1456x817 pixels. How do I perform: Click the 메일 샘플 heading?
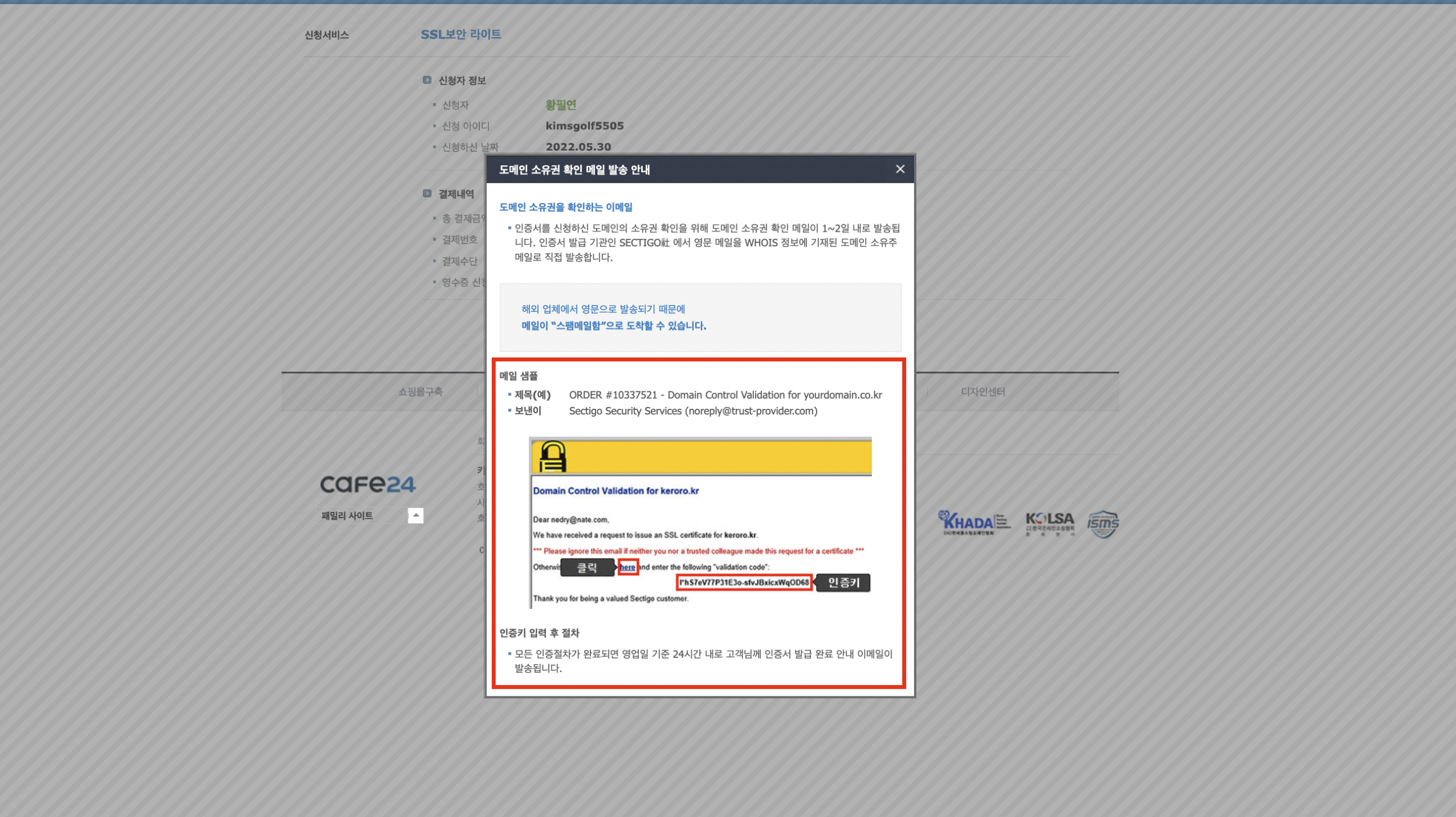coord(518,376)
